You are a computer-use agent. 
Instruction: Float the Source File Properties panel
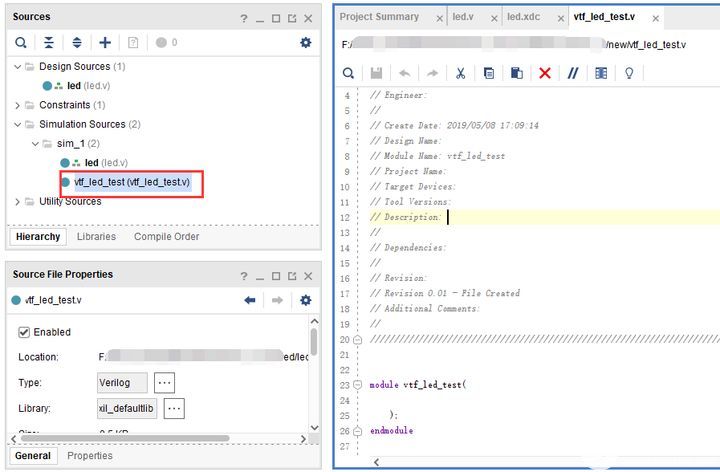click(x=292, y=276)
